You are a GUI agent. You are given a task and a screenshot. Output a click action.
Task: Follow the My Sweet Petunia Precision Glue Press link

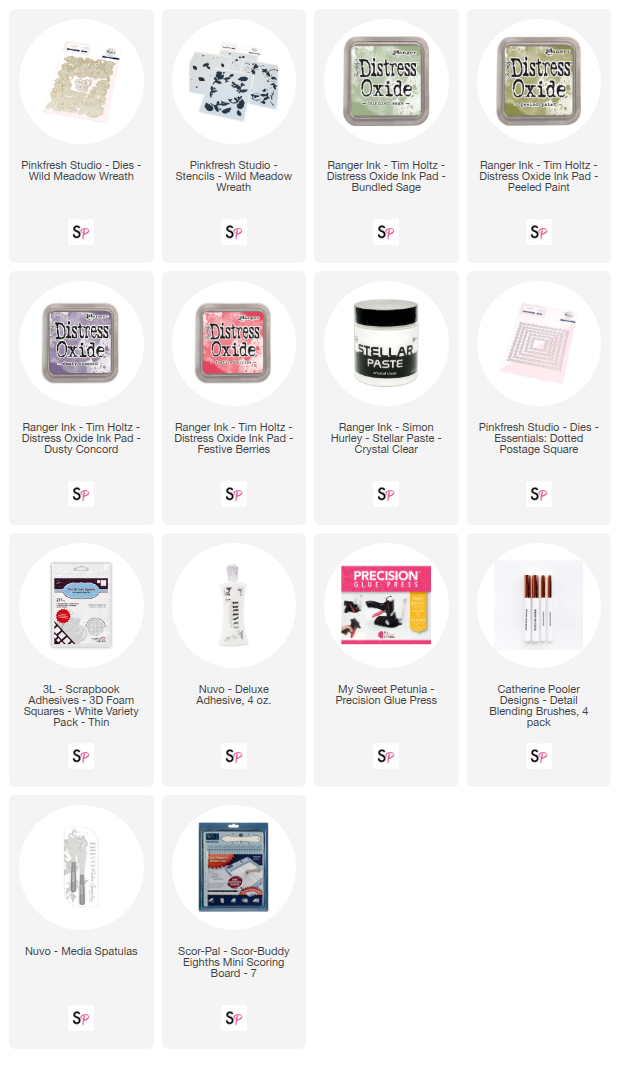(386, 695)
